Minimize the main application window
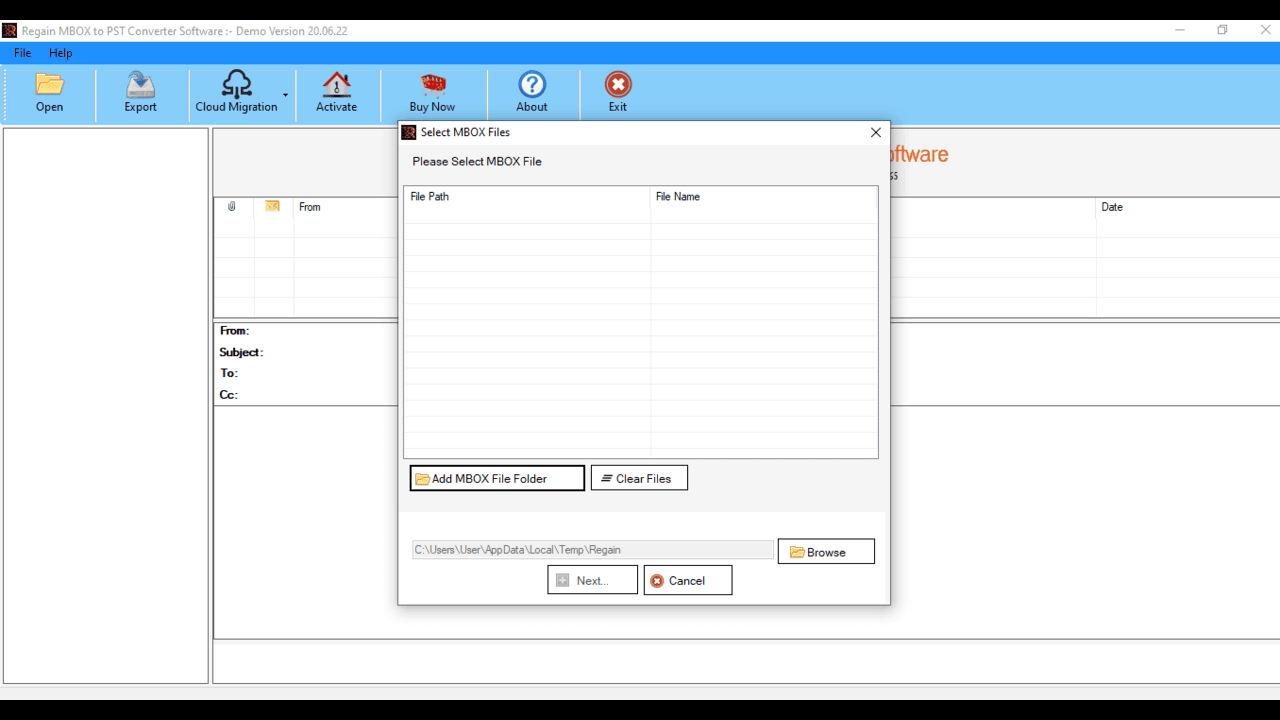Viewport: 1280px width, 720px height. 1180,30
